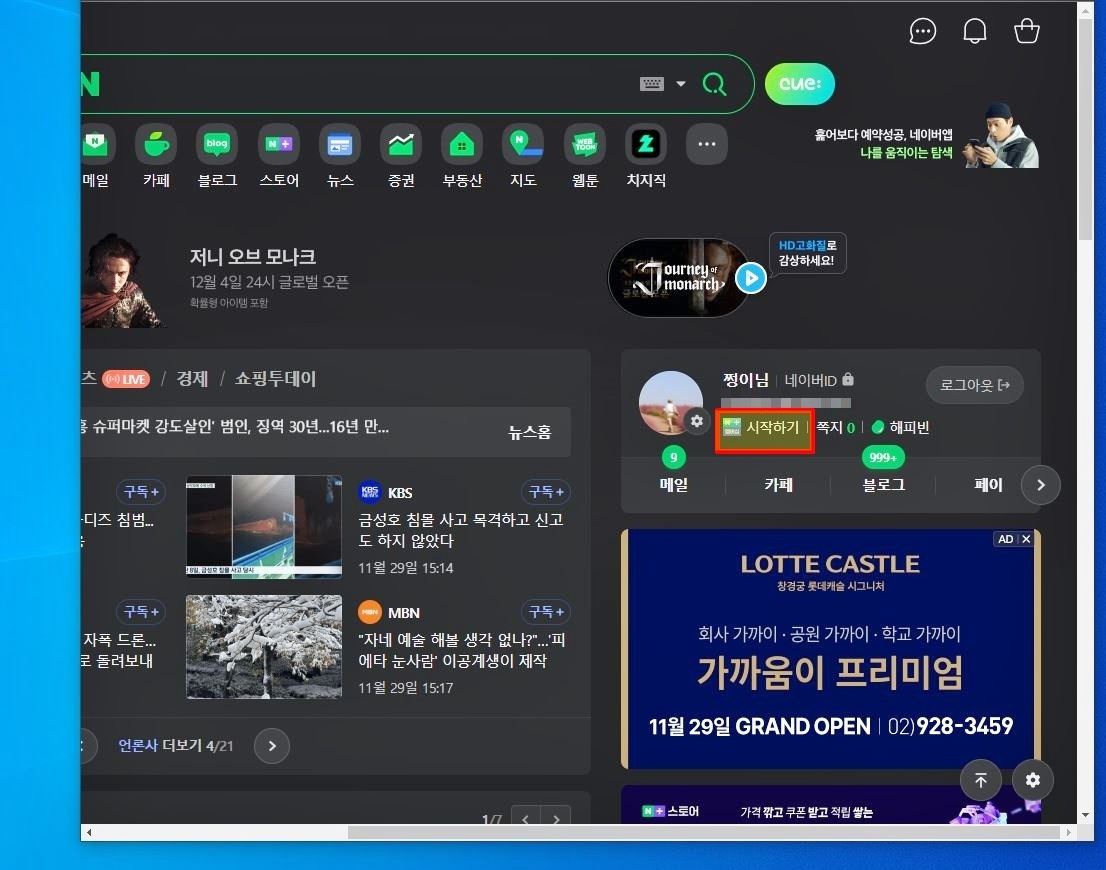The image size is (1106, 870).
Task: Expand more services with the three-dots icon
Action: (707, 144)
